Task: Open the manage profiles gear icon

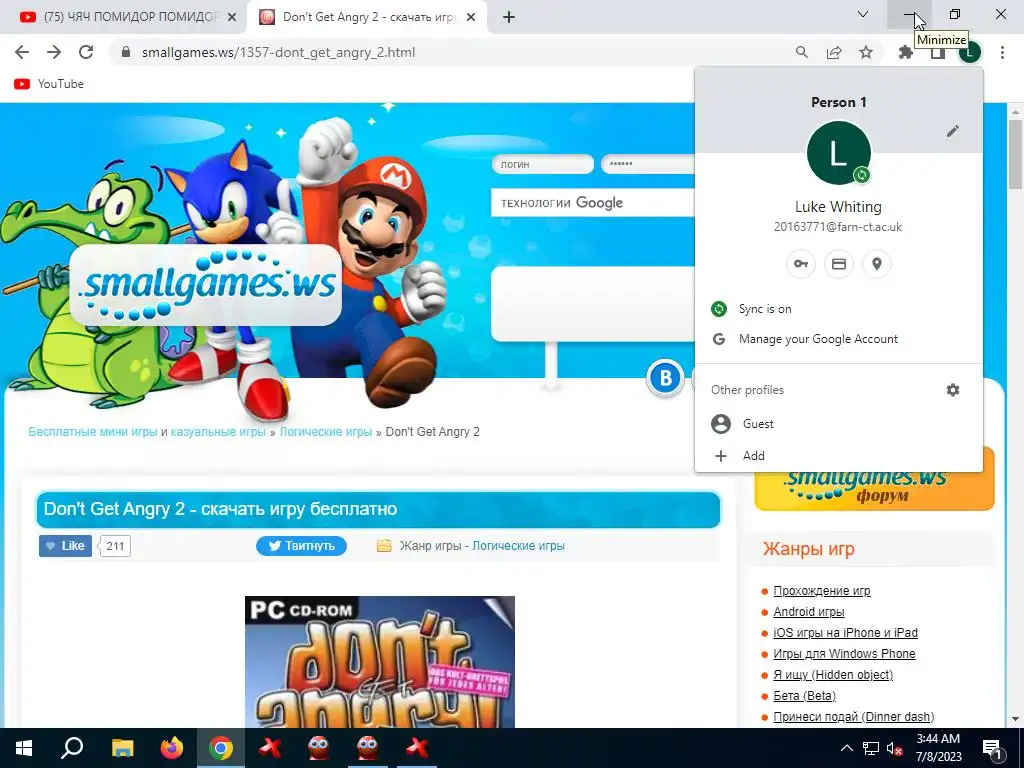Action: point(953,390)
